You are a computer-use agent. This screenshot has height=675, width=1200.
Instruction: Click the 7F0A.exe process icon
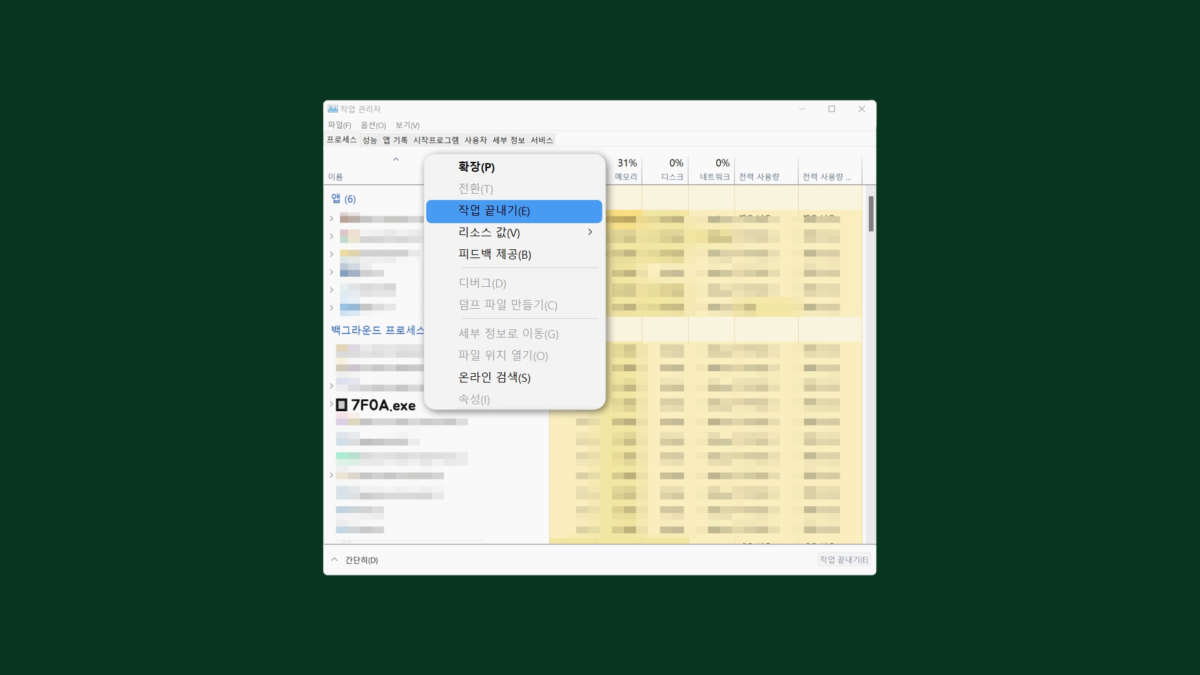(341, 405)
